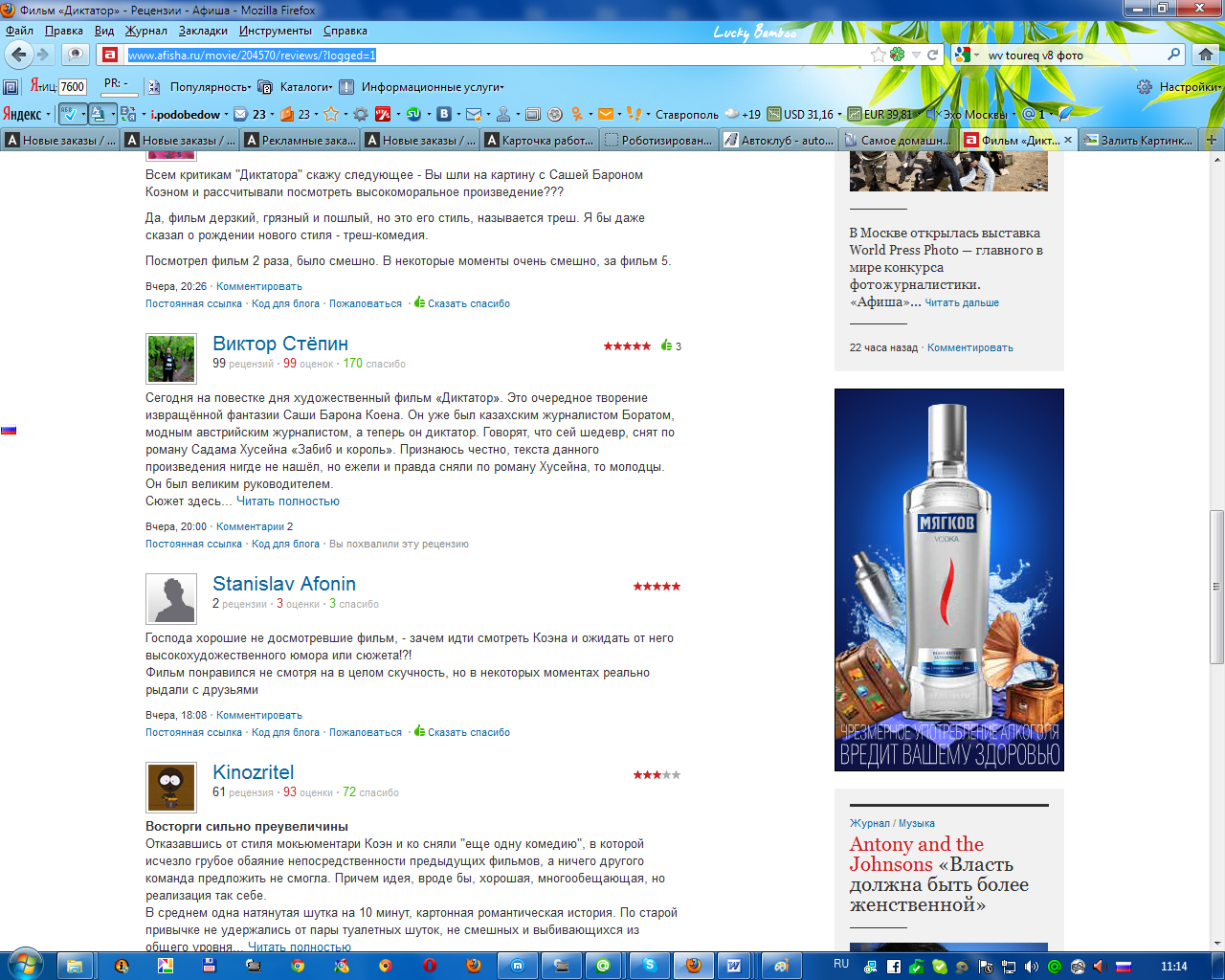Click the spell-check АБВ checkmark icon
The image size is (1225, 980).
coord(70,114)
